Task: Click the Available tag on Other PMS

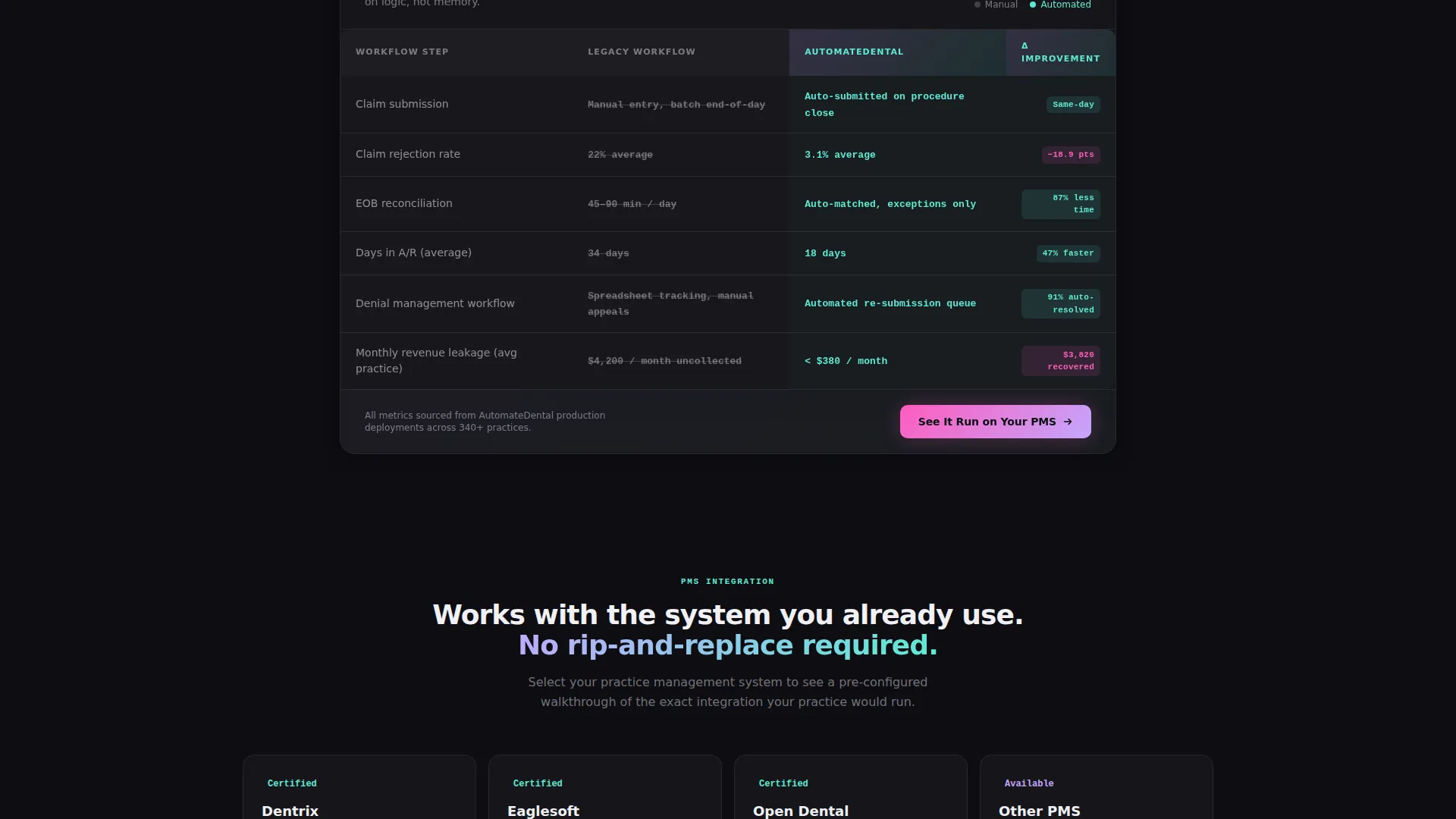Action: coord(1029,783)
